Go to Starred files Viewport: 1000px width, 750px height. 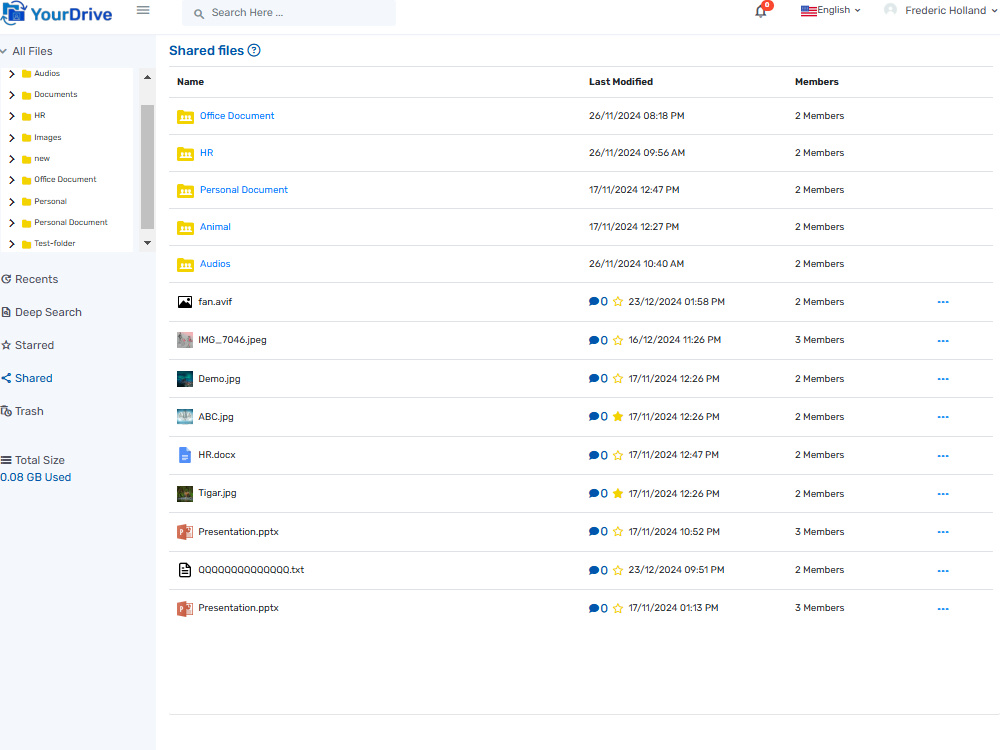coord(27,345)
